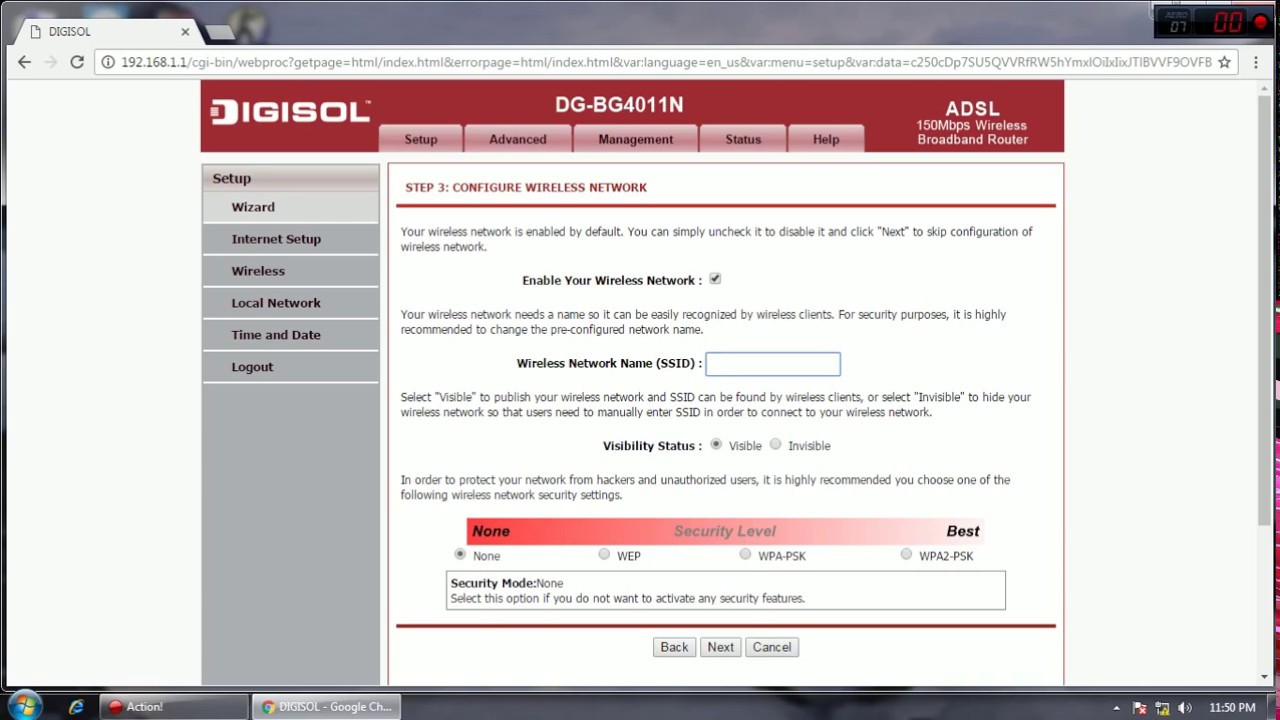Screen dimensions: 1280x720
Task: Click the DIGISOL logo
Action: tap(290, 112)
